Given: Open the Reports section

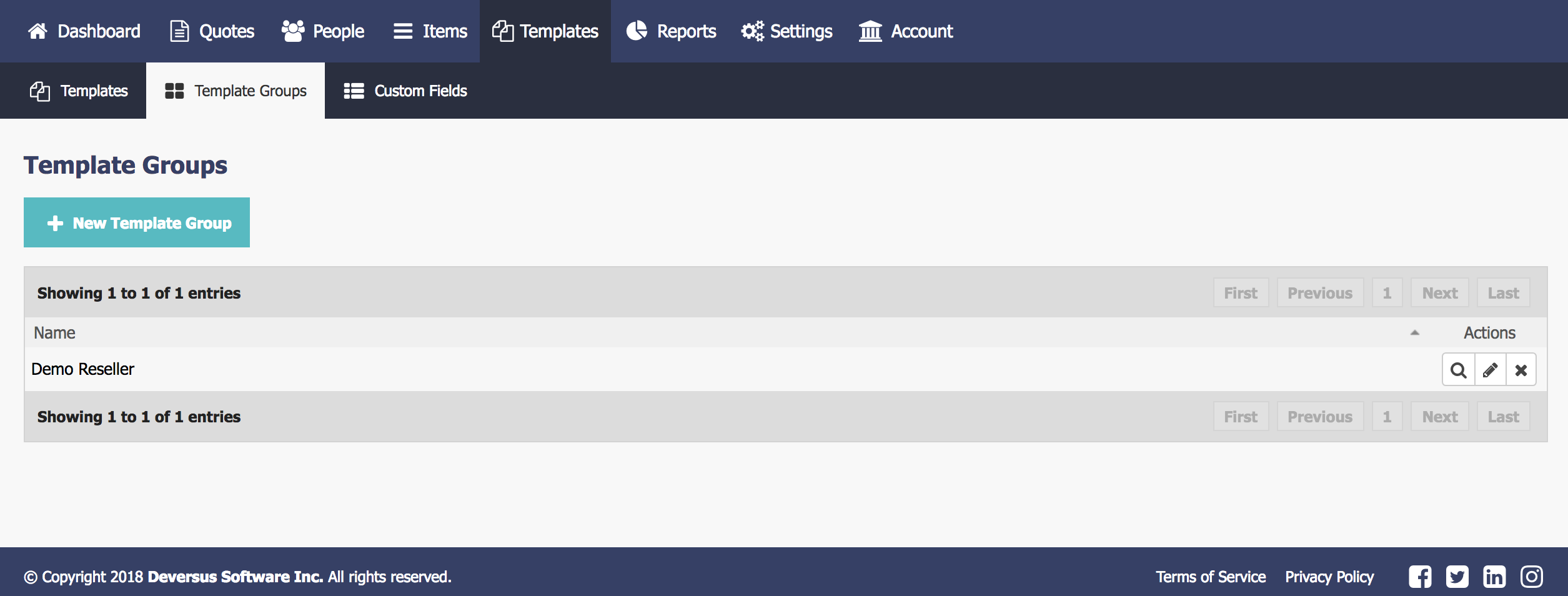Looking at the screenshot, I should point(671,31).
